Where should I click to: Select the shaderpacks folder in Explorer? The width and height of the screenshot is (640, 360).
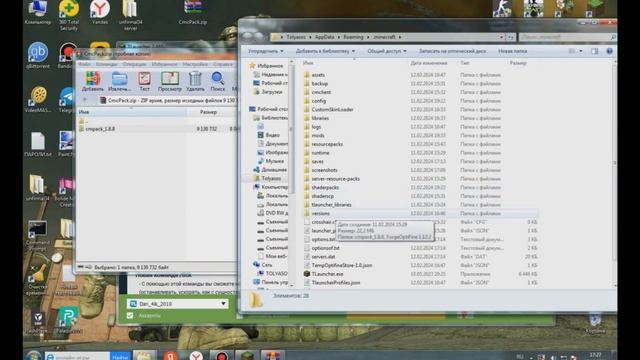tap(325, 187)
